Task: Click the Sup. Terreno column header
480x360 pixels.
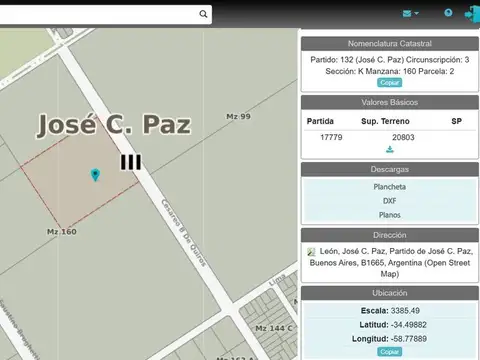Action: pos(385,121)
